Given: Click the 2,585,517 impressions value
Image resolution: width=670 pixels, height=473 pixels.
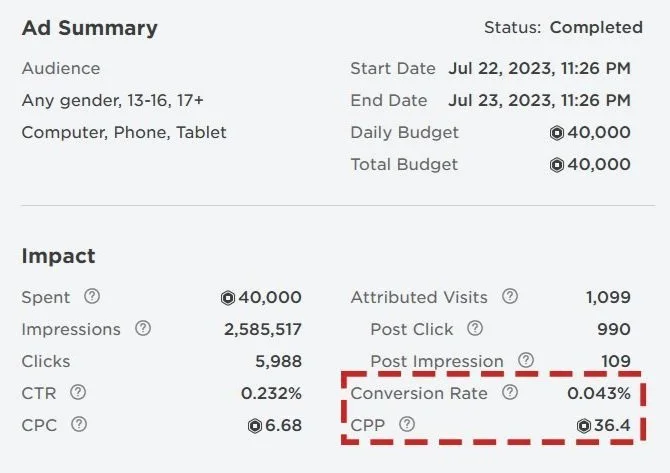Looking at the screenshot, I should pyautogui.click(x=263, y=329).
